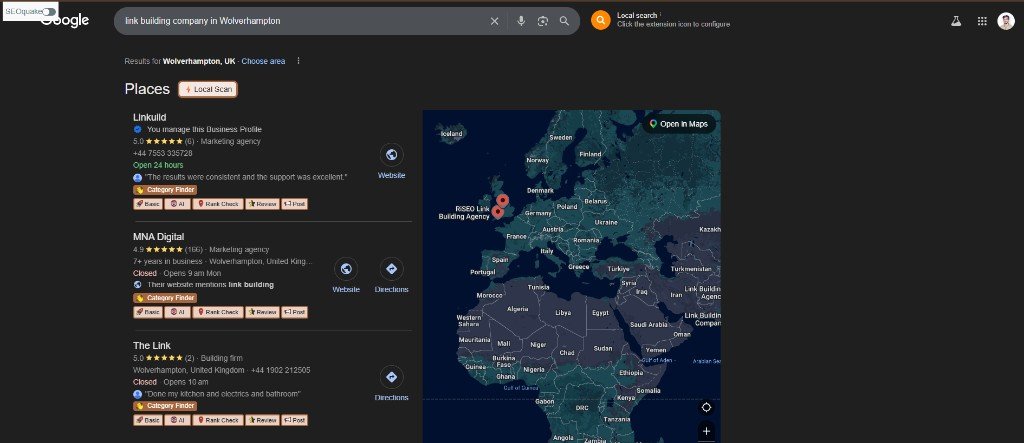
Task: Click Linkuild phone +44 7553 335728
Action: [x=163, y=154]
